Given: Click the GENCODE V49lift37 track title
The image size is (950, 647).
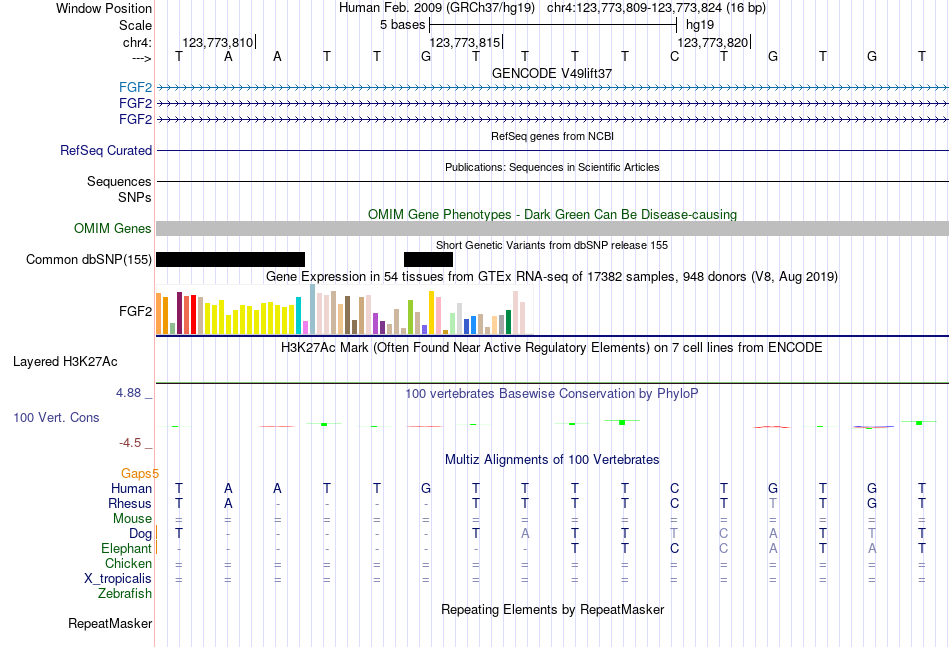Looking at the screenshot, I should pos(552,73).
